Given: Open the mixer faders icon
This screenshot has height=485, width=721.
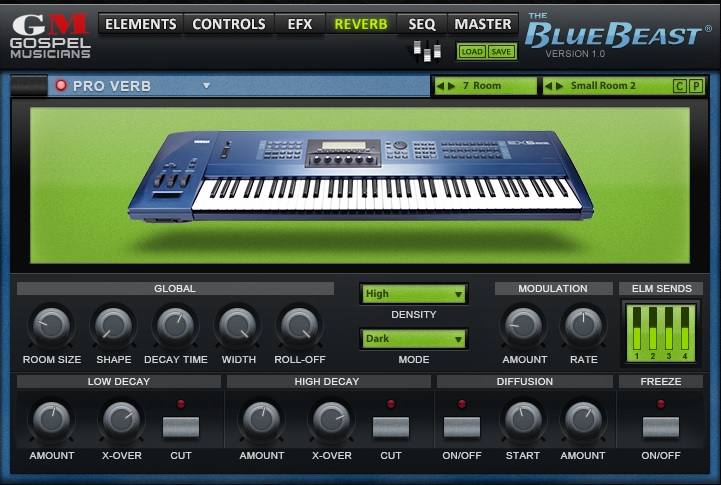Looking at the screenshot, I should (x=427, y=51).
